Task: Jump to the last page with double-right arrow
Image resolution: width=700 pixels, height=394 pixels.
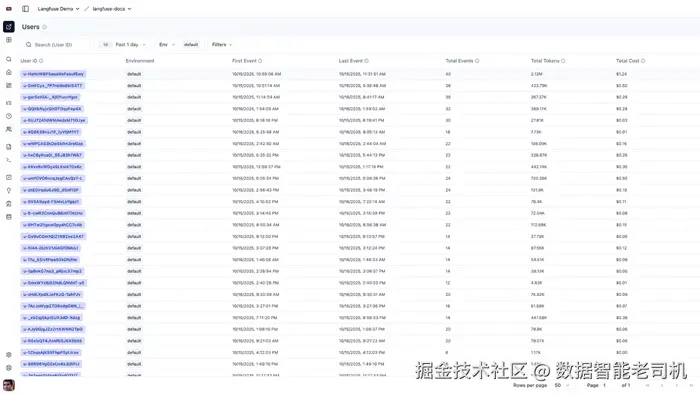Action: 692,385
